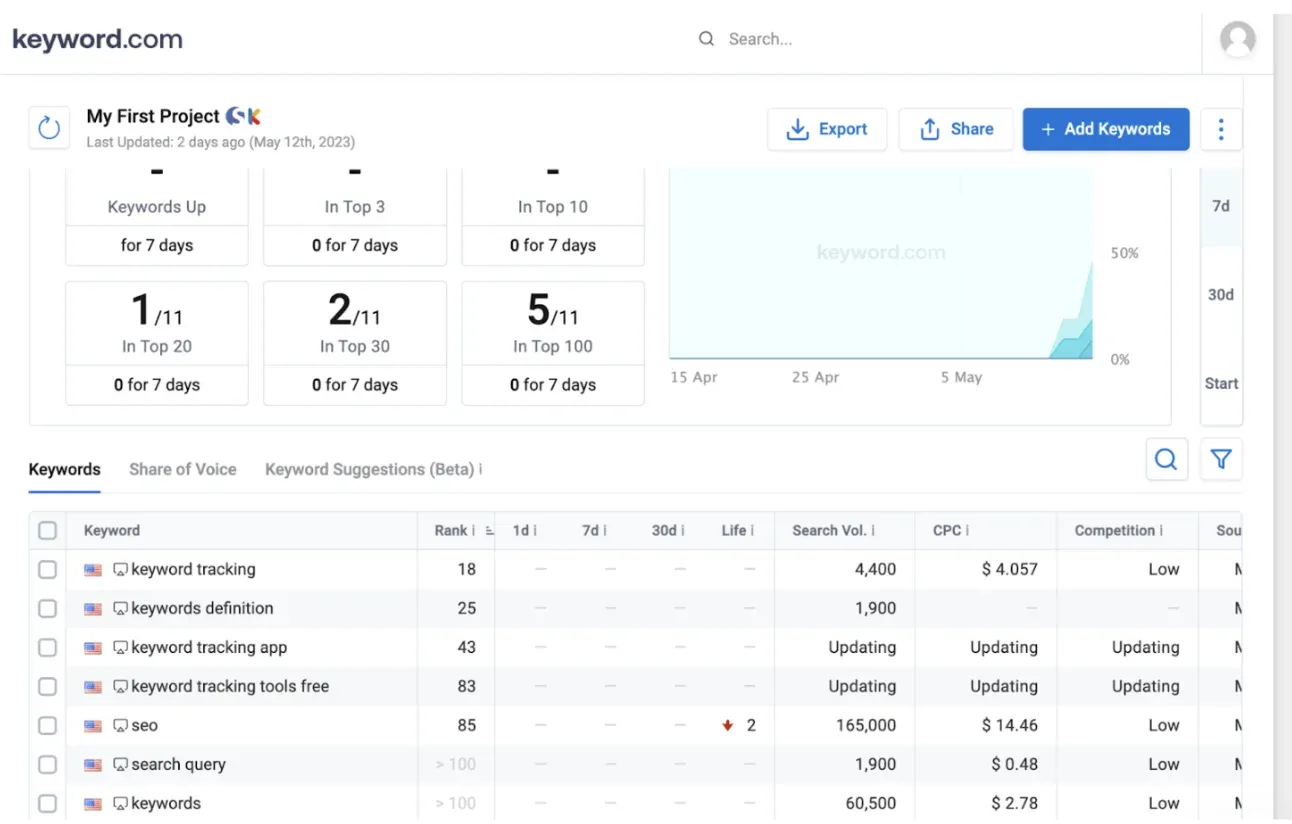The width and height of the screenshot is (1292, 824).
Task: Click the refresh project data icon
Action: click(x=48, y=128)
